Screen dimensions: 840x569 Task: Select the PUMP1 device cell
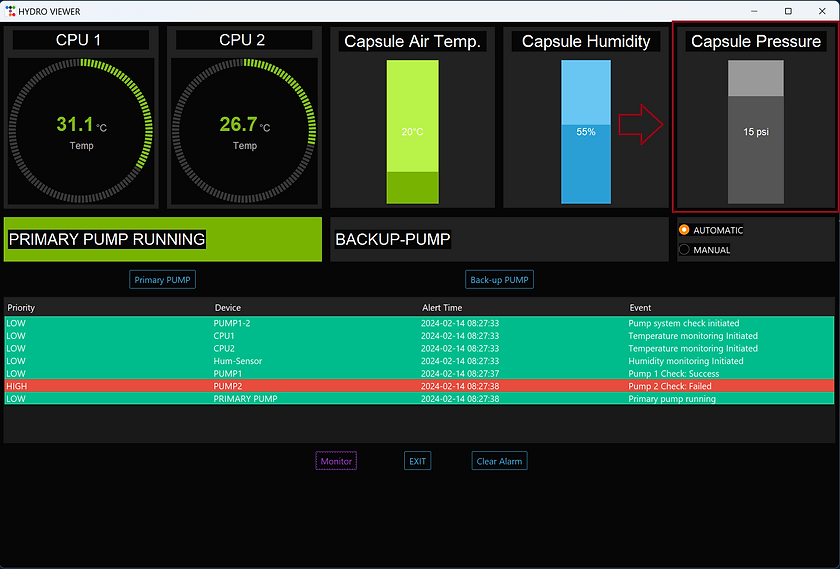point(228,373)
